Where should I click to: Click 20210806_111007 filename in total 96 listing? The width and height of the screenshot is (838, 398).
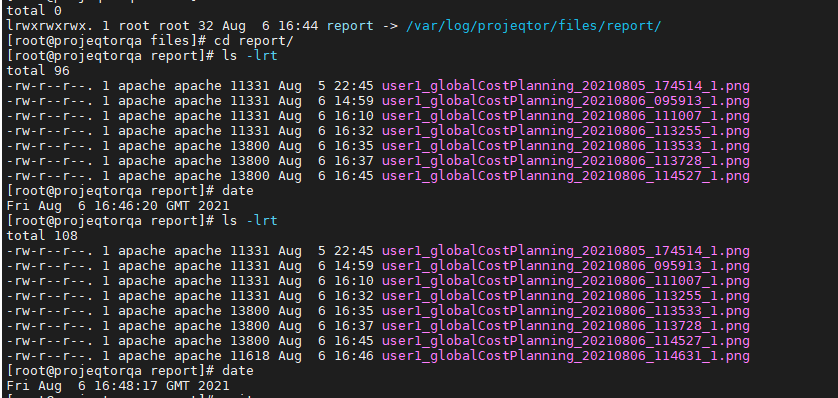pyautogui.click(x=565, y=115)
